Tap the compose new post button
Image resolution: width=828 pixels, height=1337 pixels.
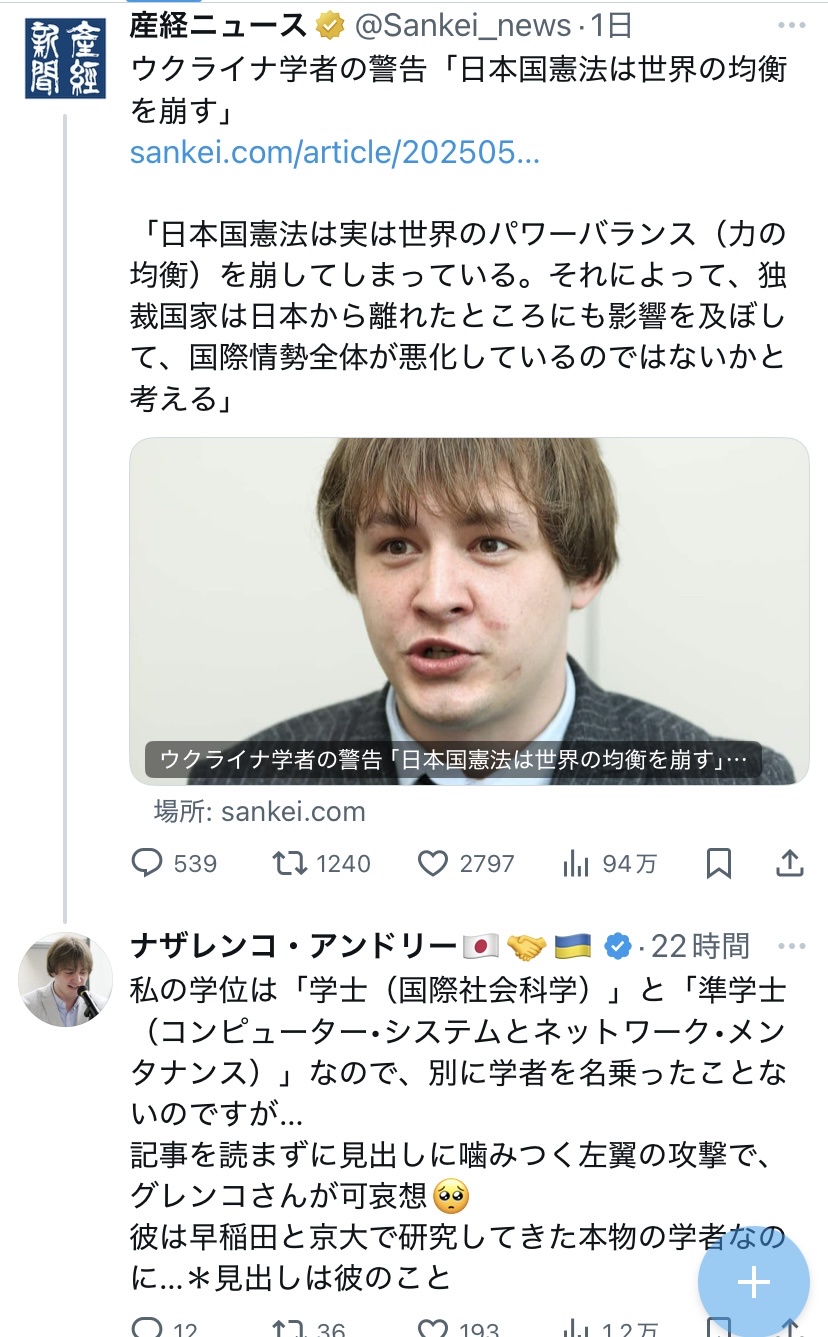pos(753,1283)
